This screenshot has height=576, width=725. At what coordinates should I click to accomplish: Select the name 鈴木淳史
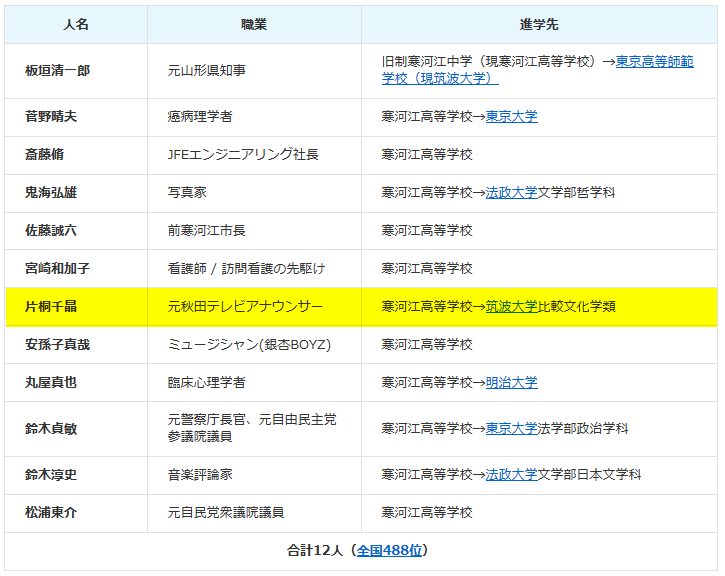[51, 474]
